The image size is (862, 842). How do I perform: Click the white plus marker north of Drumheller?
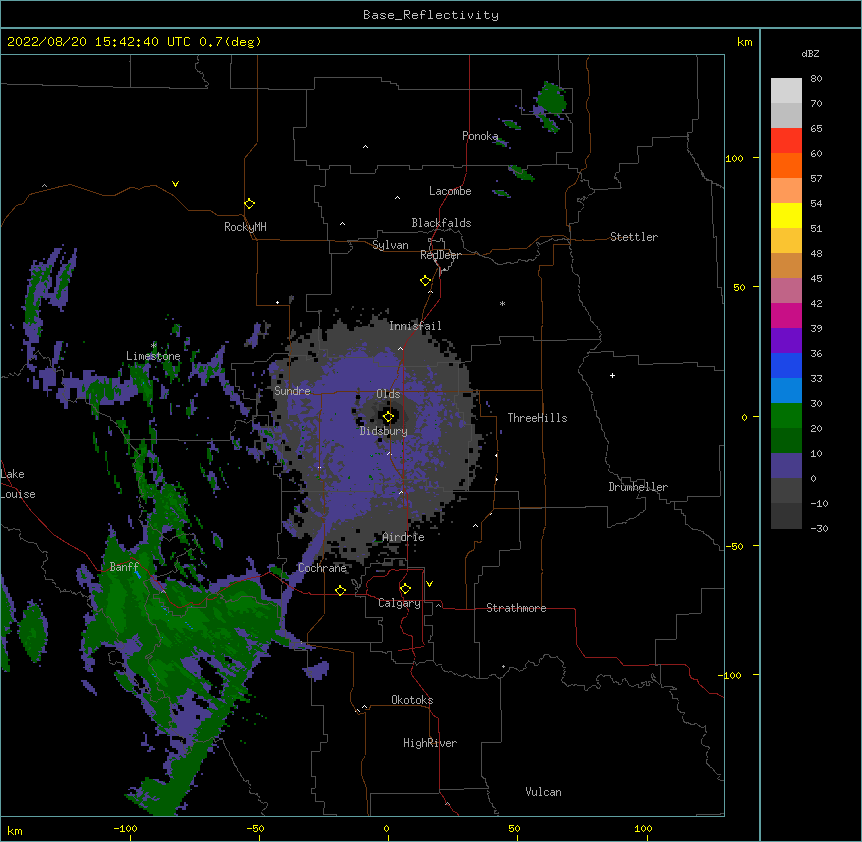pos(612,375)
